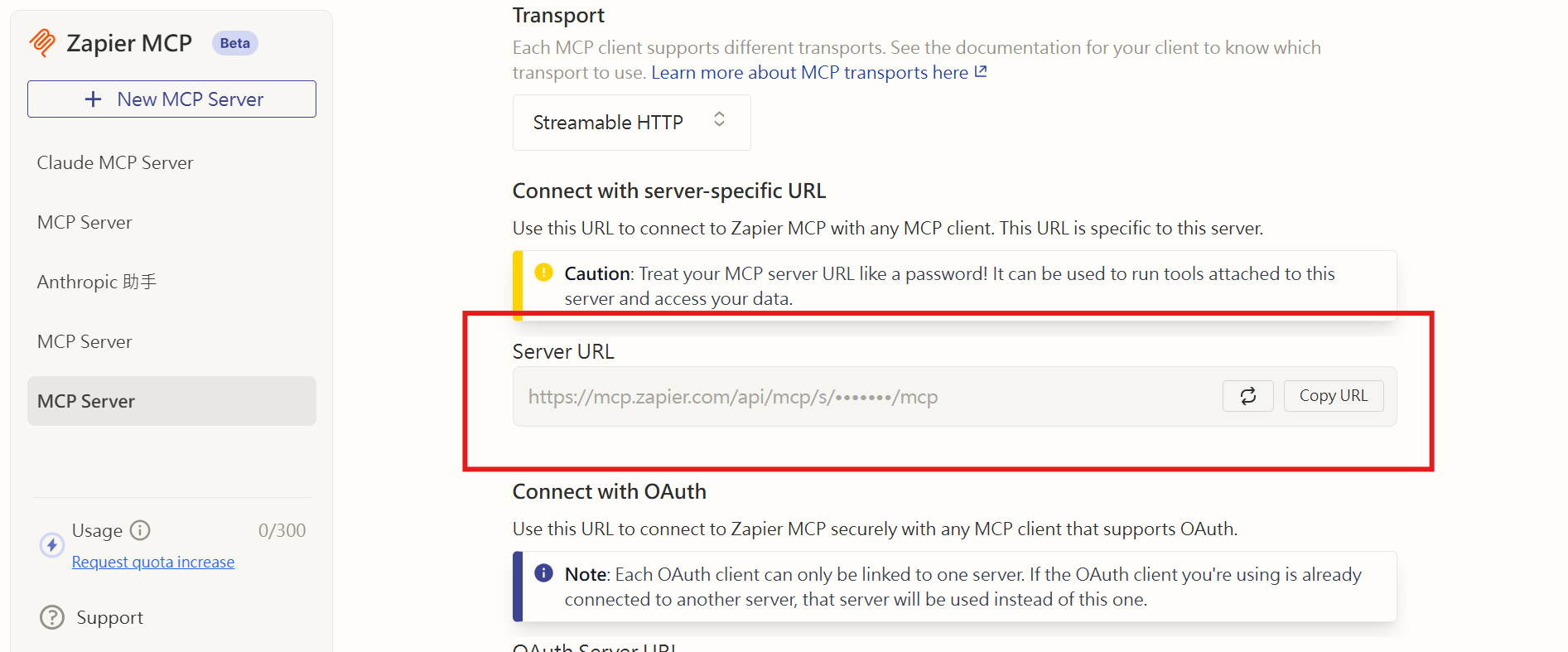
Task: Click the lightning bolt usage icon
Action: click(52, 544)
